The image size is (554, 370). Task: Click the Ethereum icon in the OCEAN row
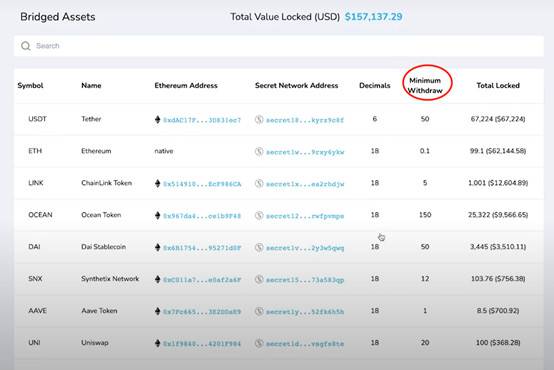click(158, 215)
